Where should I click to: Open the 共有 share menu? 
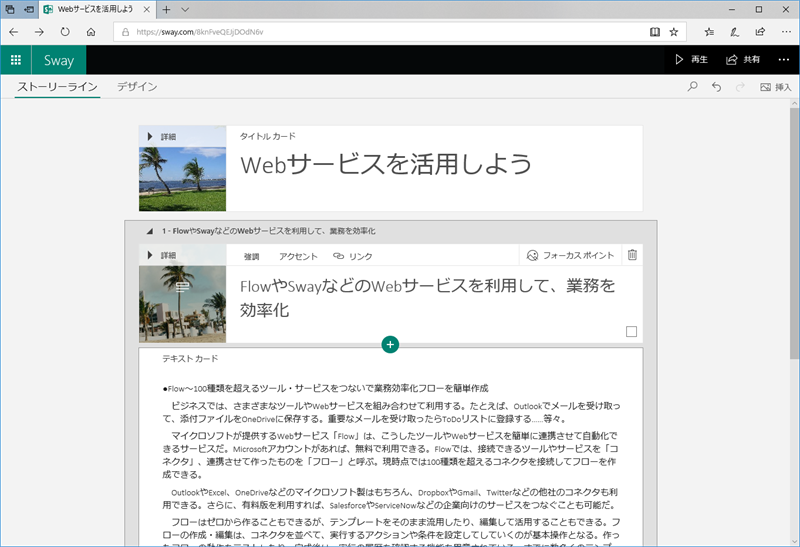point(743,60)
